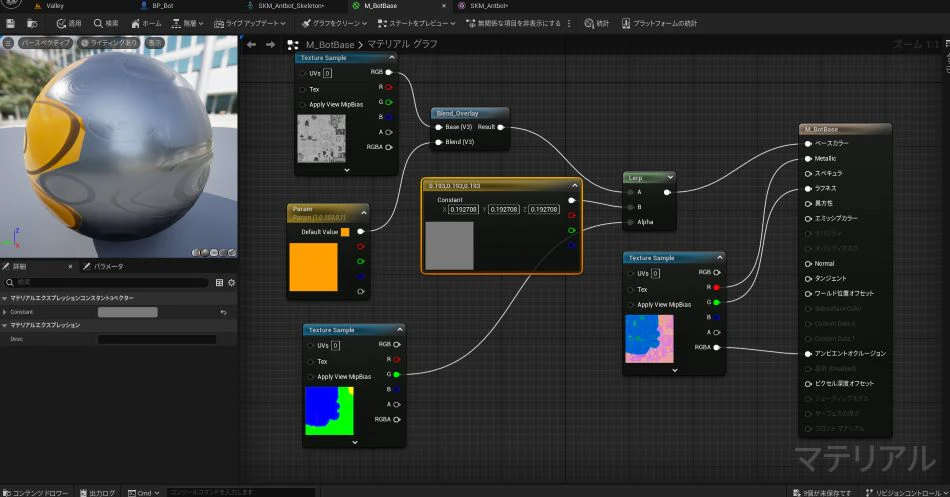Open リビジョンコントロール revision control menu
This screenshot has height=497, width=950.
click(x=905, y=492)
